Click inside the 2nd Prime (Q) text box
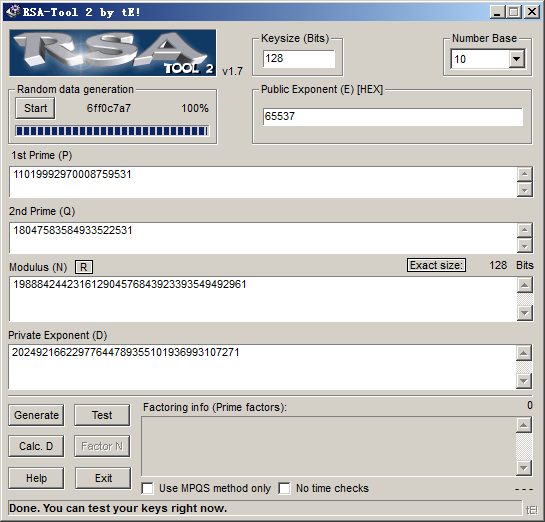 click(x=263, y=238)
